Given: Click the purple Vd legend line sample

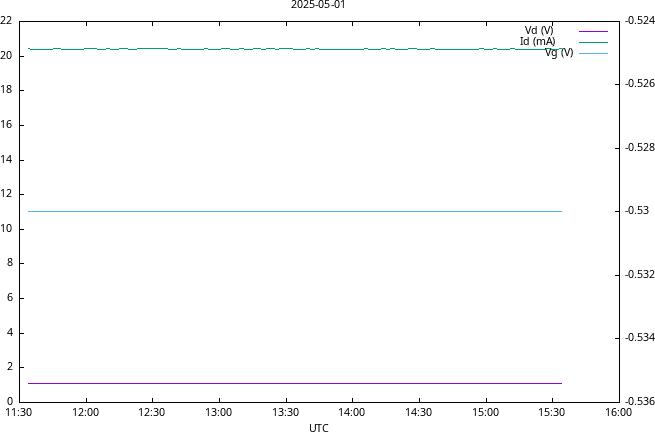Looking at the screenshot, I should pyautogui.click(x=593, y=31).
